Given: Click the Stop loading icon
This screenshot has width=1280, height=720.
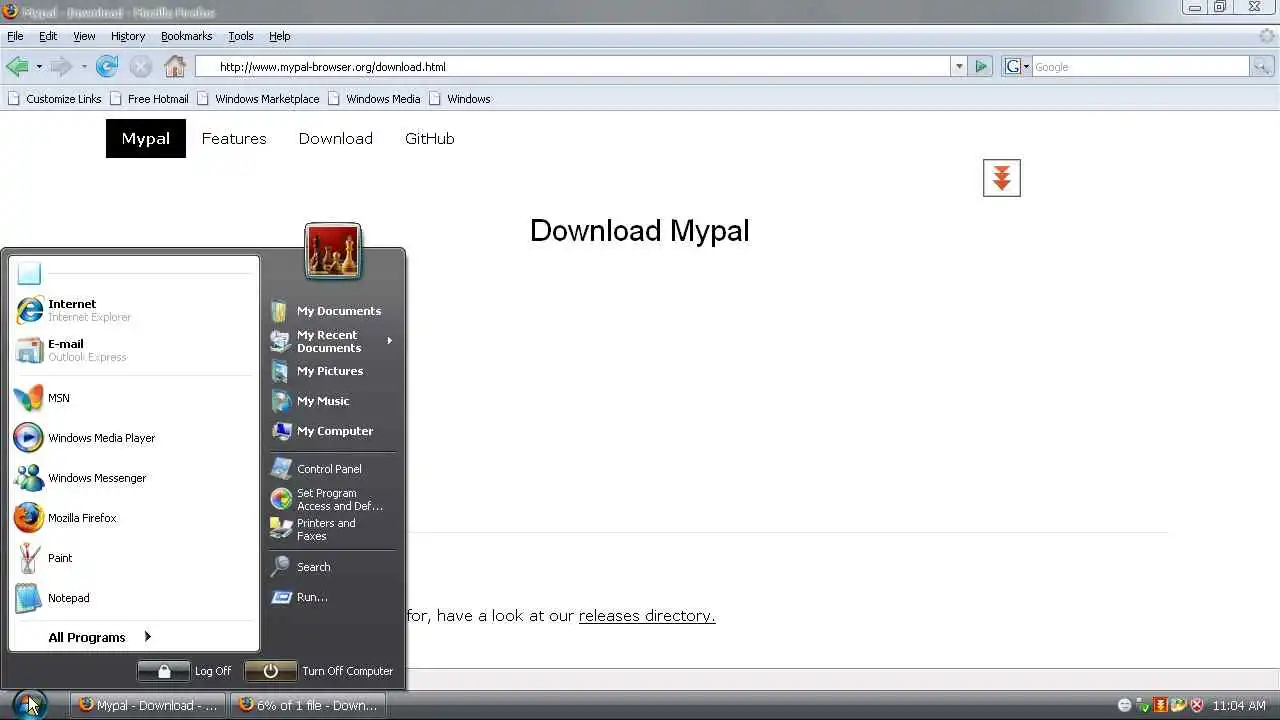Looking at the screenshot, I should tap(141, 67).
